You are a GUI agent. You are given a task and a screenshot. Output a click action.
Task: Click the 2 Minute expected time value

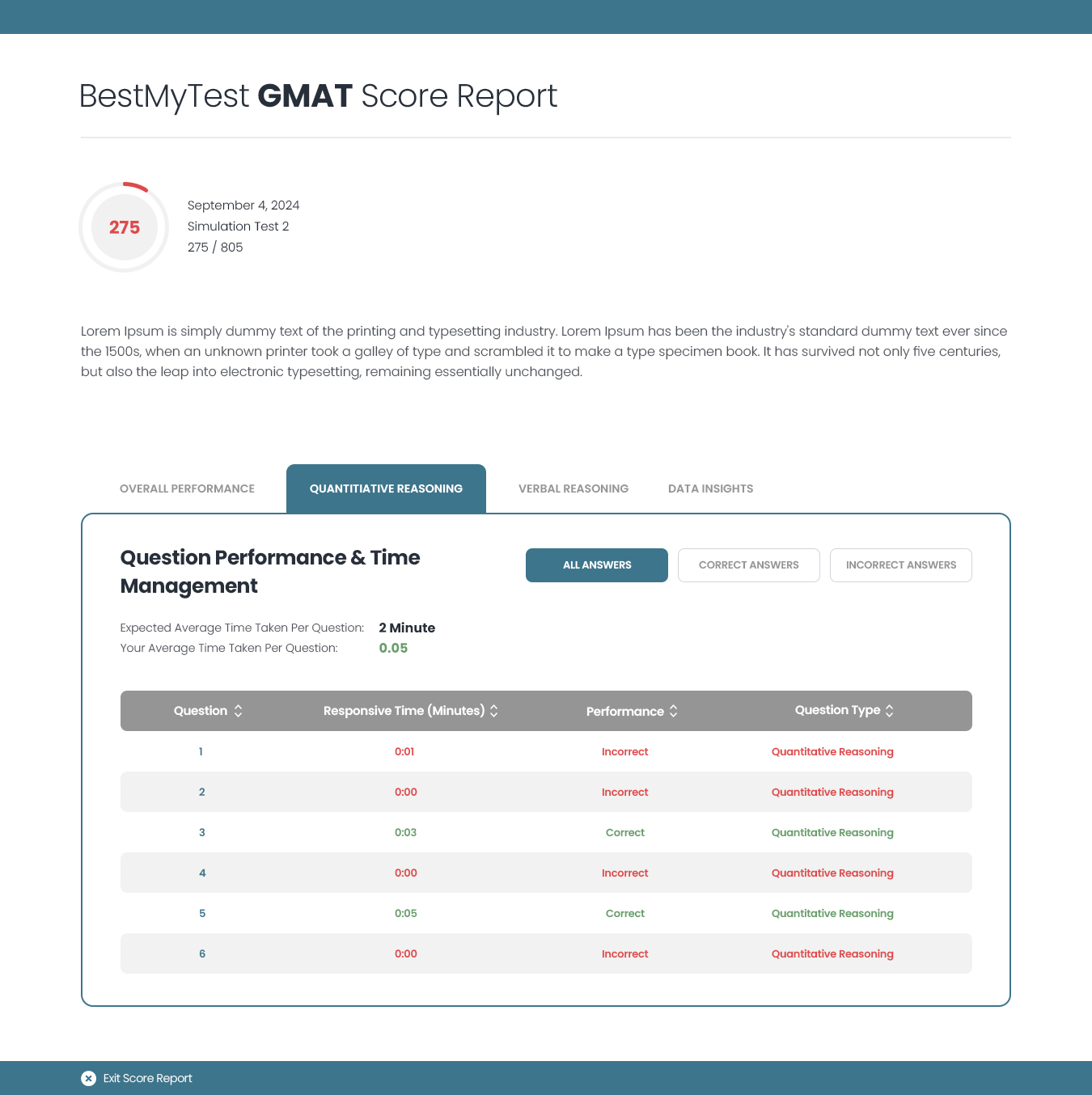coord(407,628)
